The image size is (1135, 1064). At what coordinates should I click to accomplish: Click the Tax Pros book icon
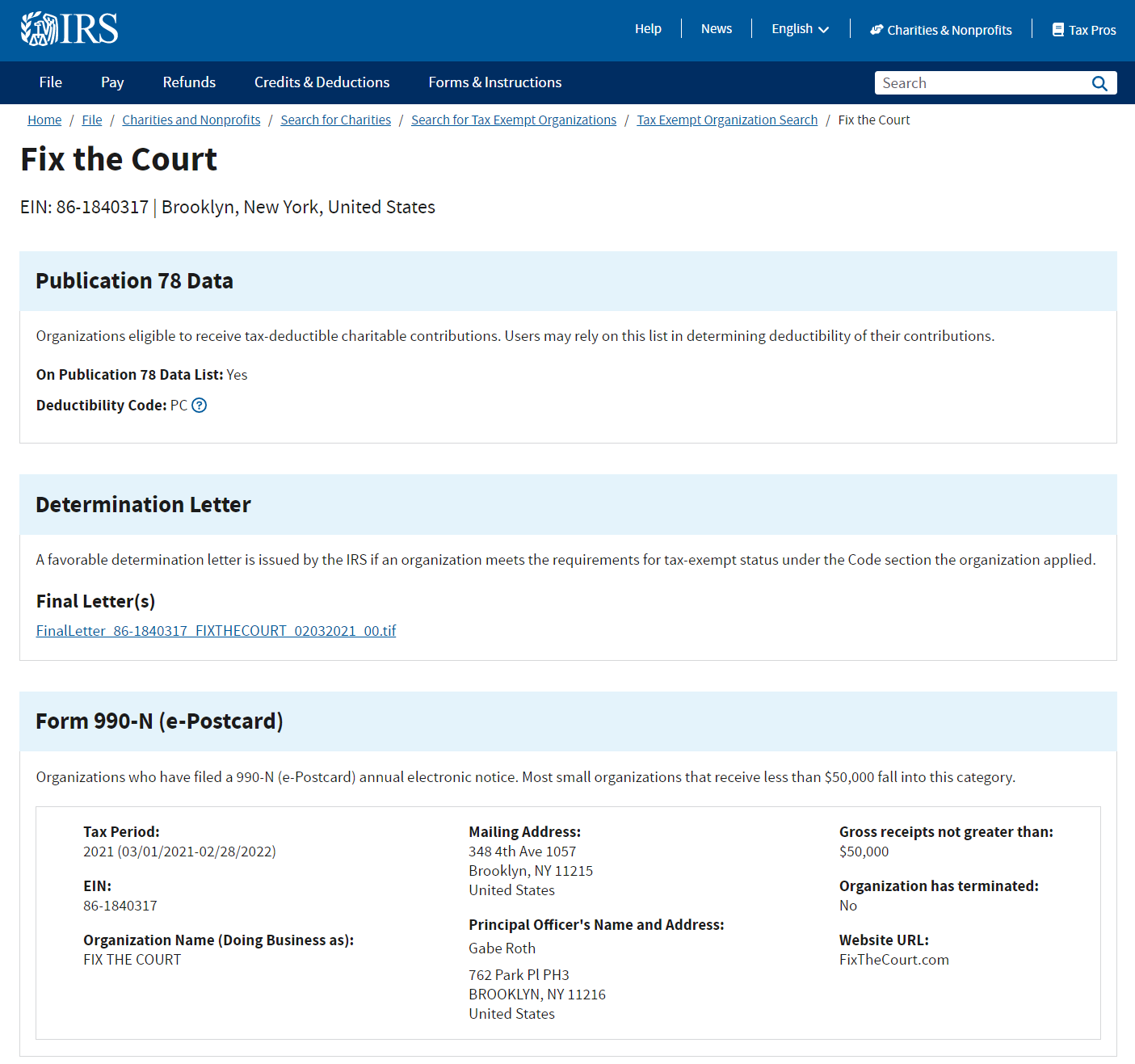1057,30
